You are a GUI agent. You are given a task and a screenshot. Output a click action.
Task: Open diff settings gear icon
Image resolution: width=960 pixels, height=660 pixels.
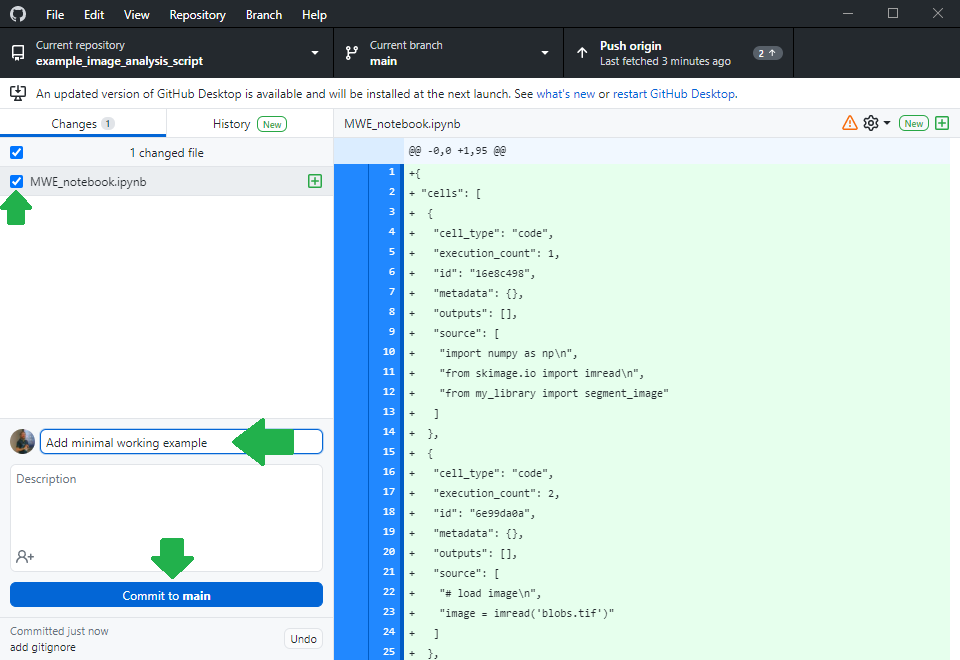(x=871, y=123)
